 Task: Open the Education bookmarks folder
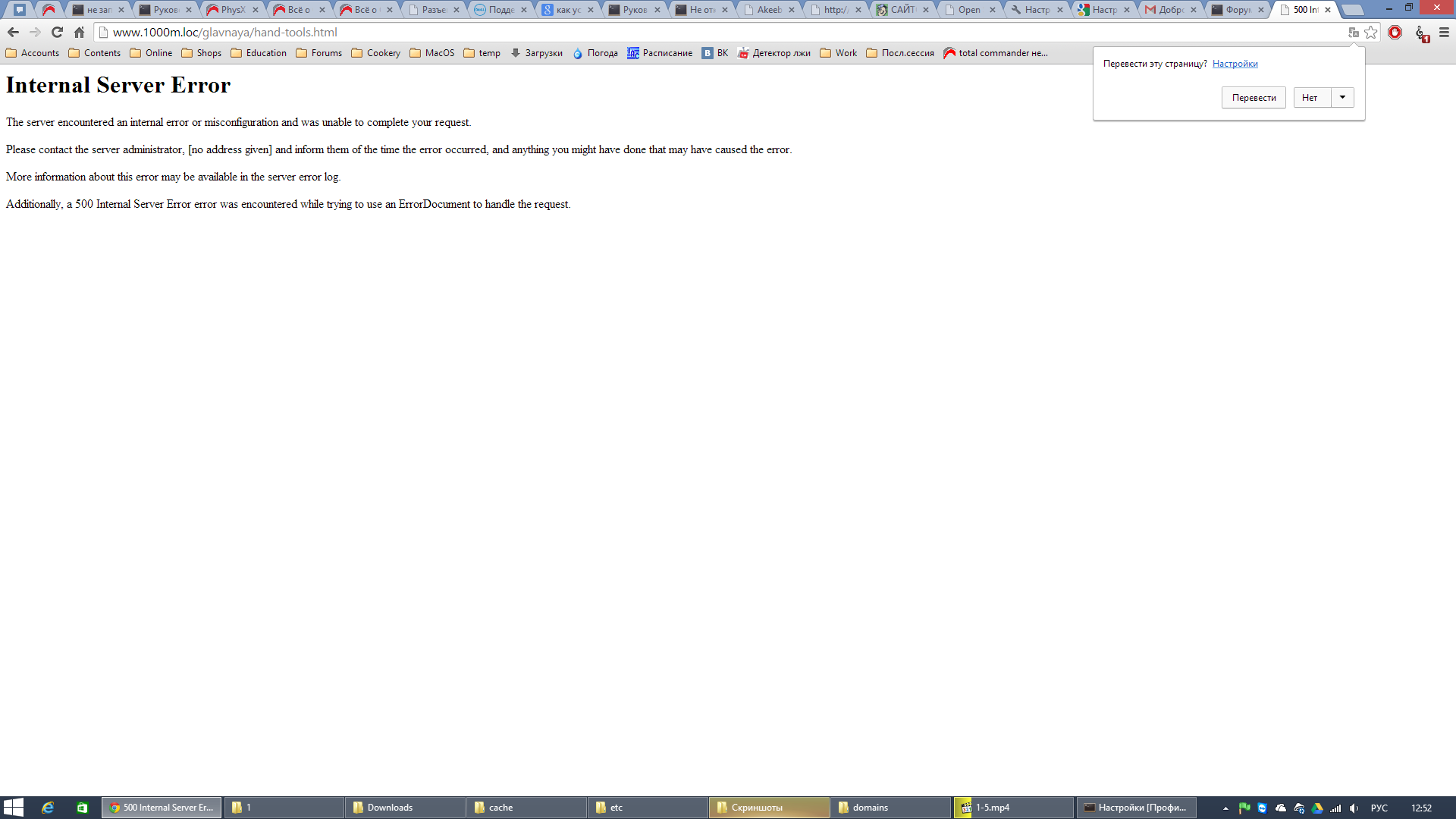[259, 53]
